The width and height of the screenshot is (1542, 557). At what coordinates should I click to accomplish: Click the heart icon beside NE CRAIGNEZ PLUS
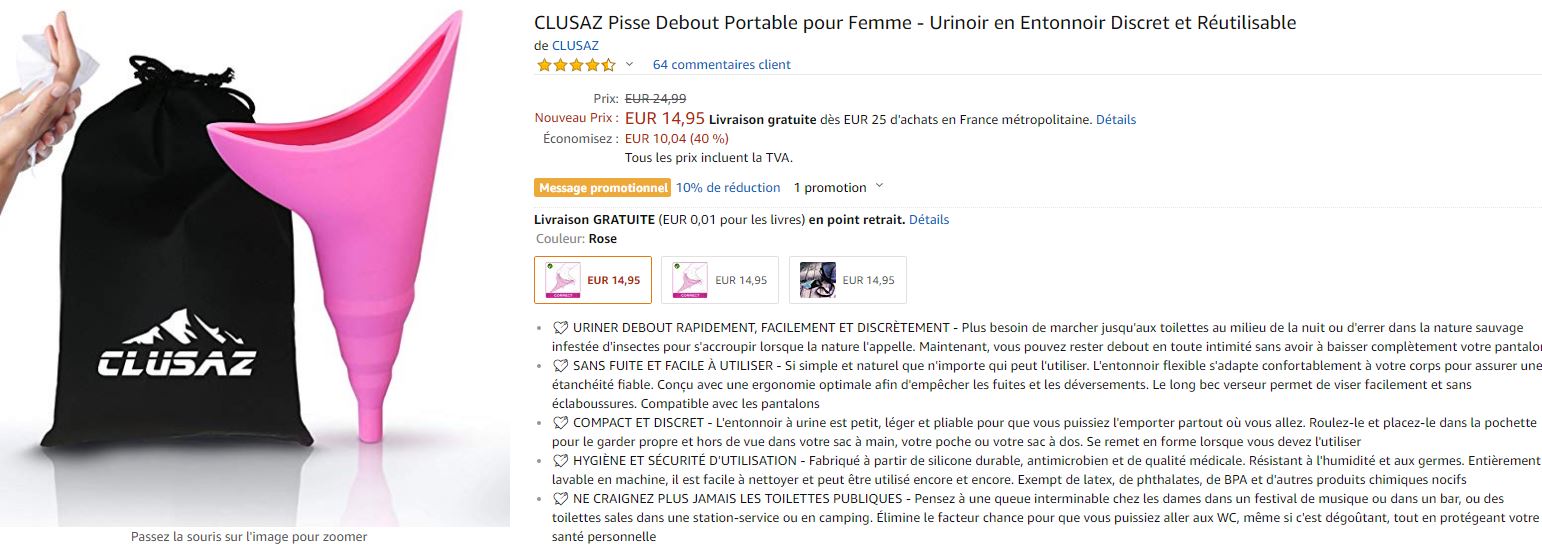(561, 499)
